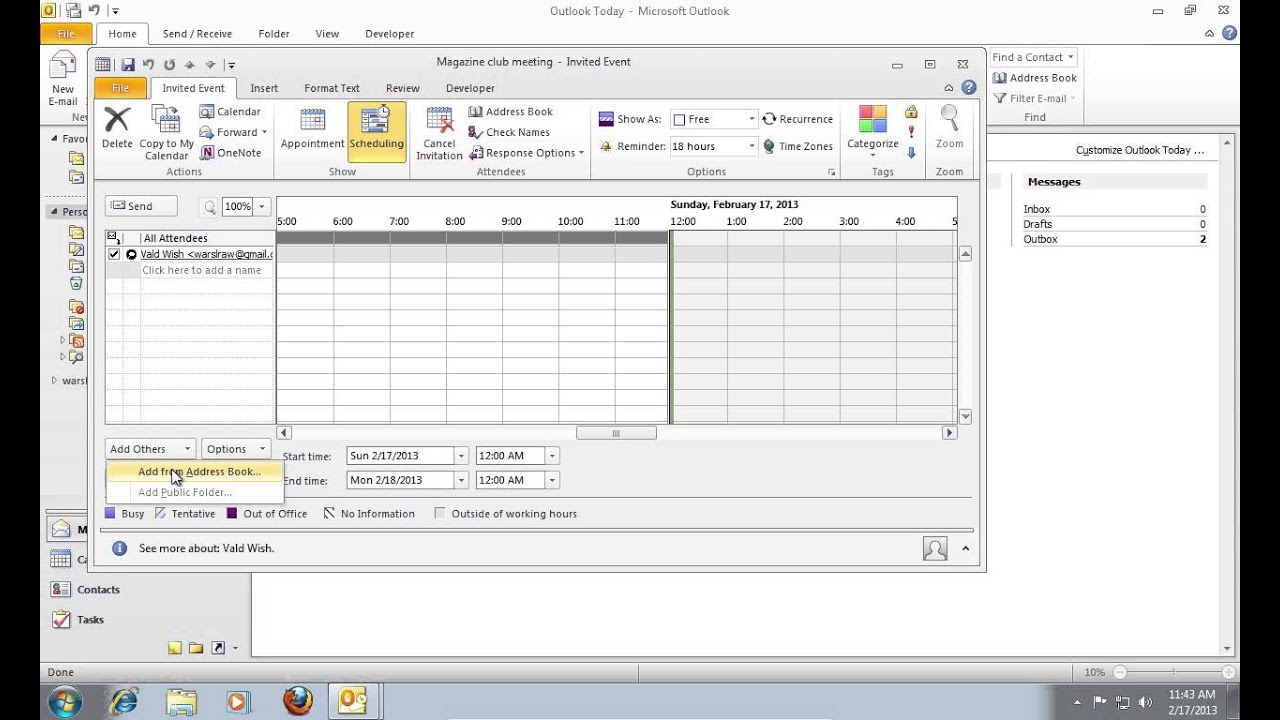Screen dimensions: 1280x720
Task: Open End time 12:00 AM dropdown
Action: tap(551, 480)
